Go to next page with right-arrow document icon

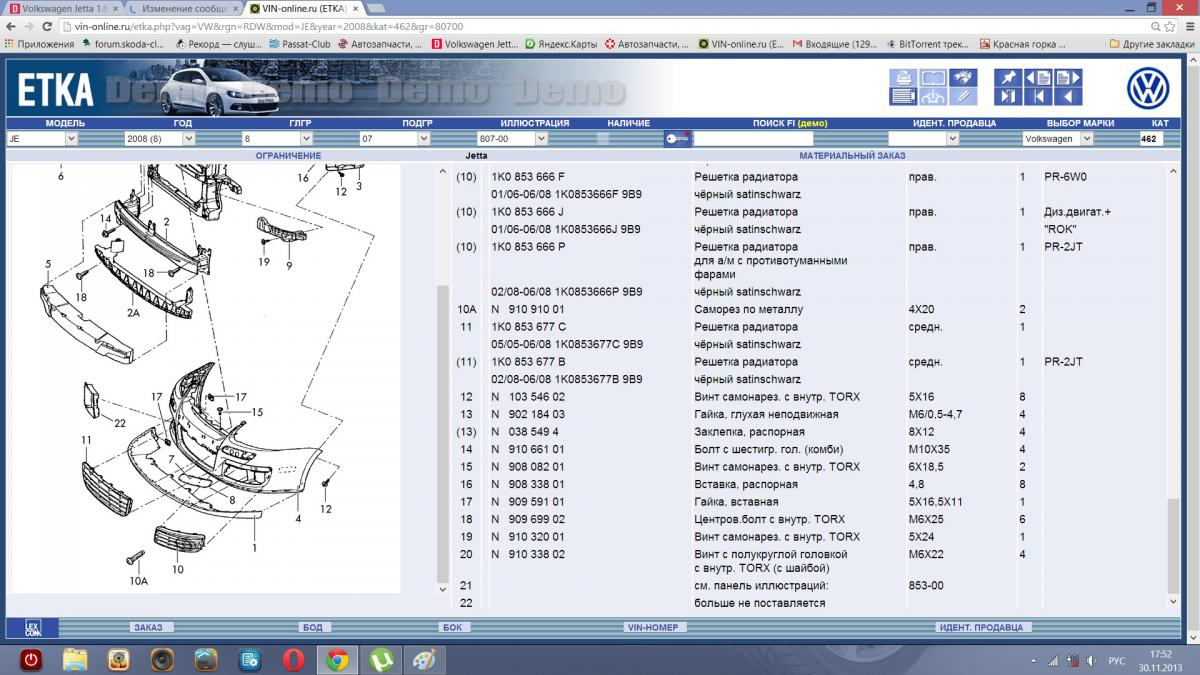1067,78
